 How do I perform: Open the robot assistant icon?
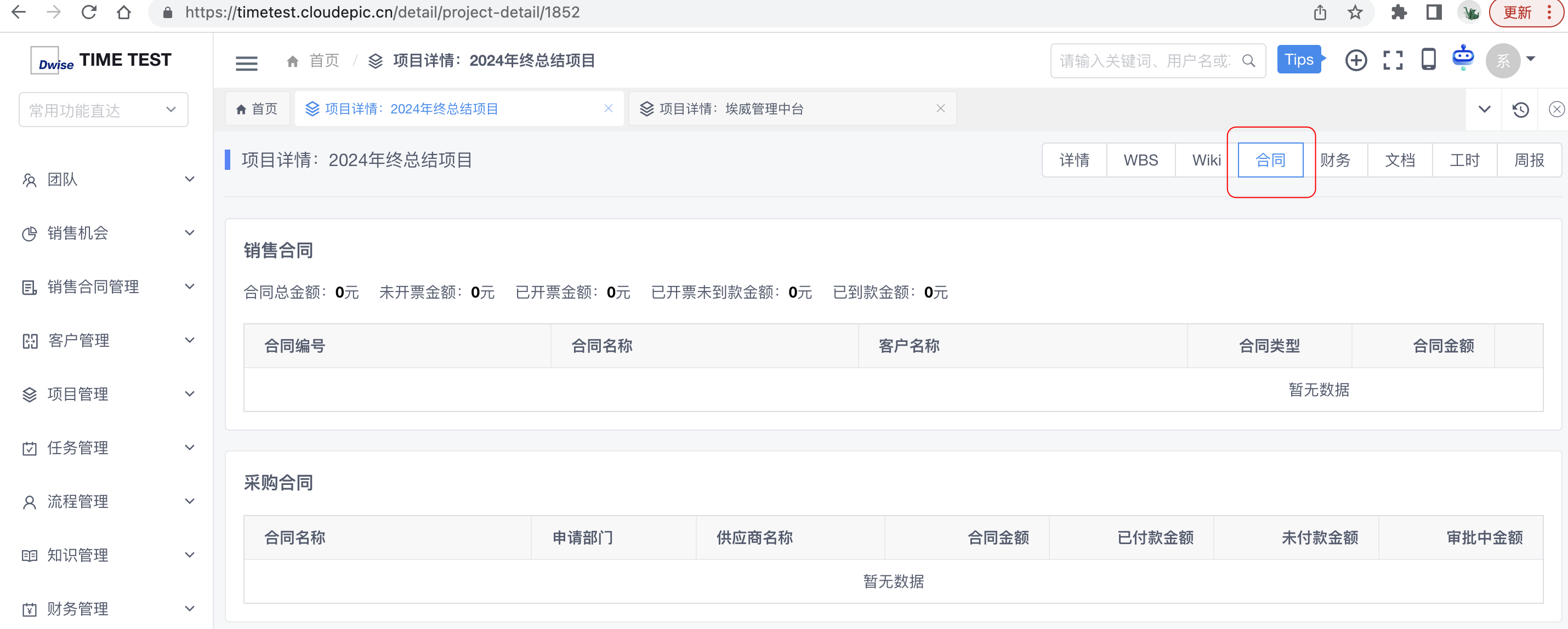1463,59
